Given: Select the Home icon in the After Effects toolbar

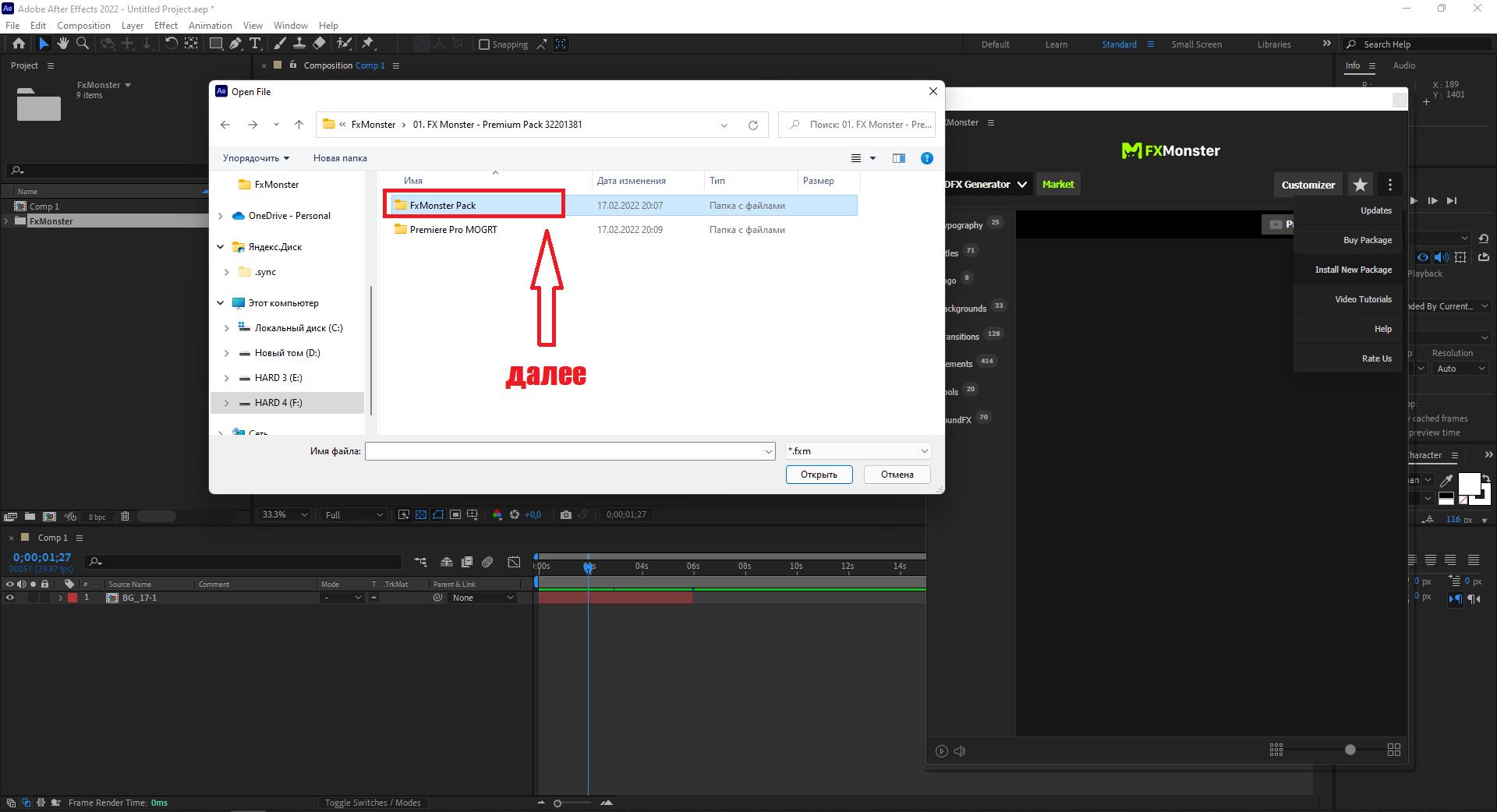Looking at the screenshot, I should pyautogui.click(x=19, y=44).
